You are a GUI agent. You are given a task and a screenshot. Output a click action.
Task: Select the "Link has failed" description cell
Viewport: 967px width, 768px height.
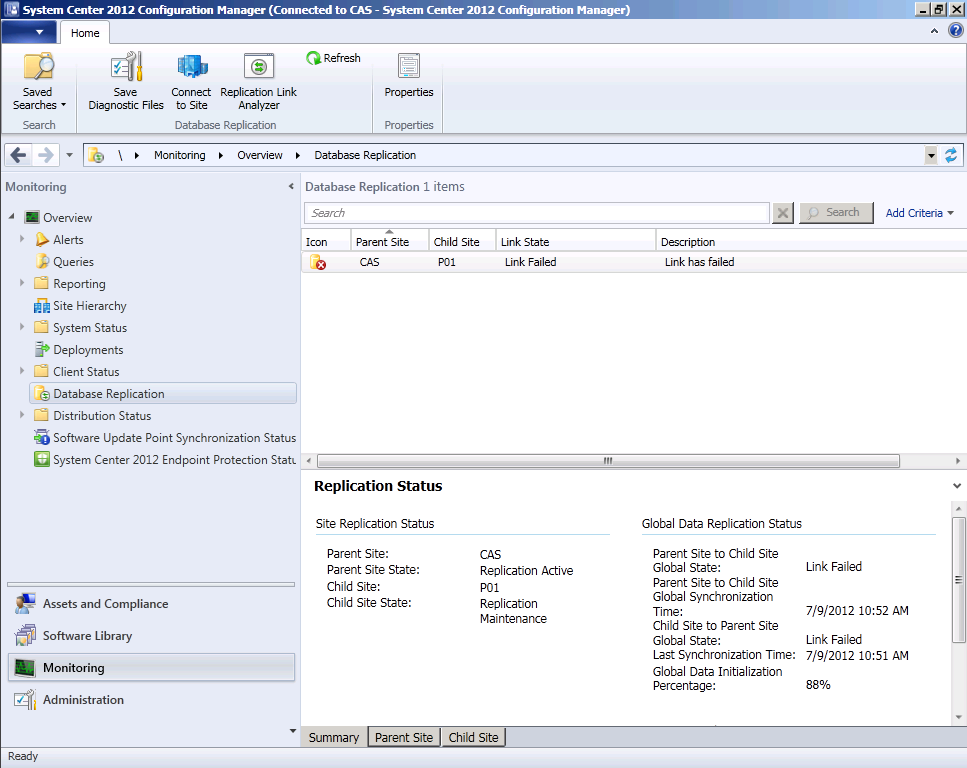[699, 262]
